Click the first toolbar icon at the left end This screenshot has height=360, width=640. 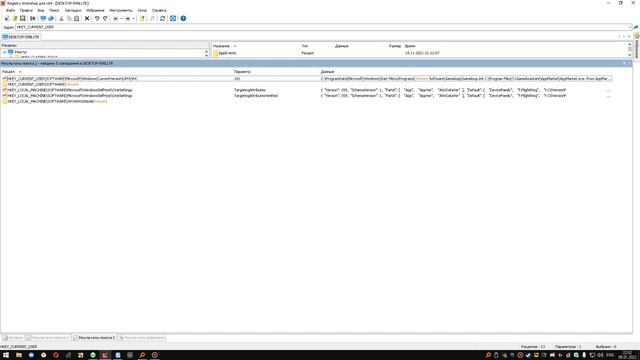[7, 18]
